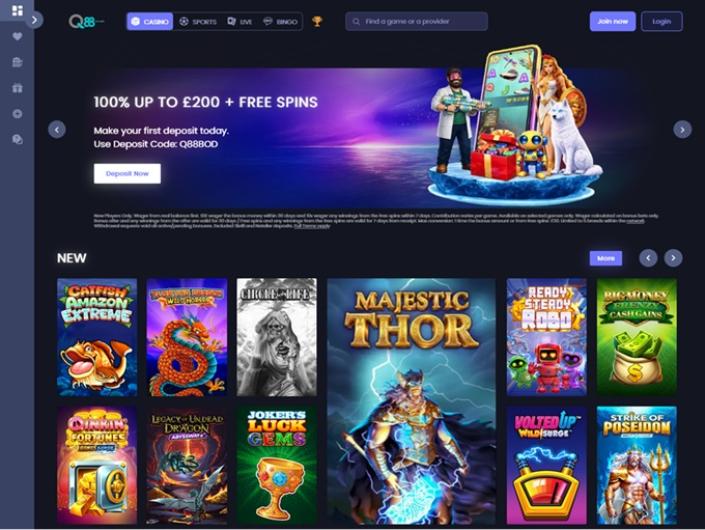Click the More button for new games

[x=606, y=258]
